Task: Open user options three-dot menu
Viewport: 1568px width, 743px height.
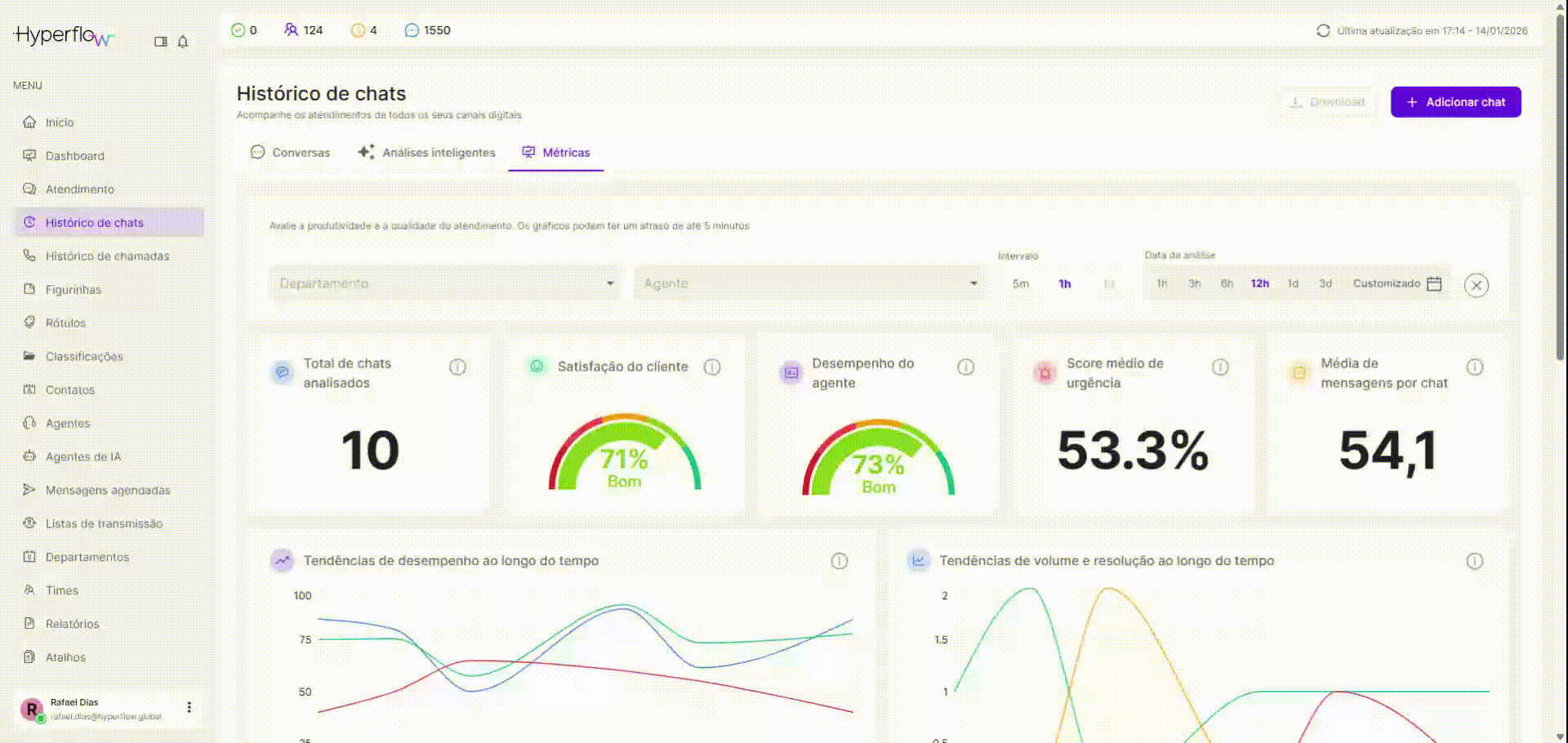Action: coord(189,707)
